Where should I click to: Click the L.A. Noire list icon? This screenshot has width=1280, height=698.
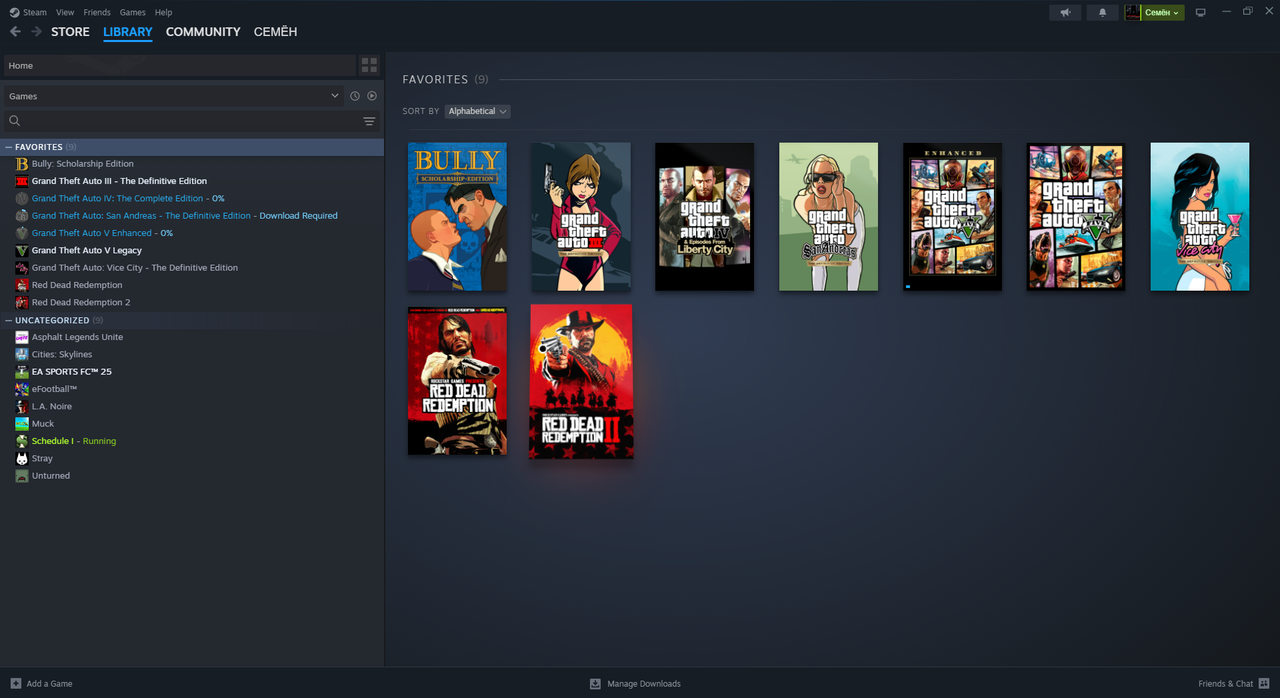pyautogui.click(x=22, y=406)
